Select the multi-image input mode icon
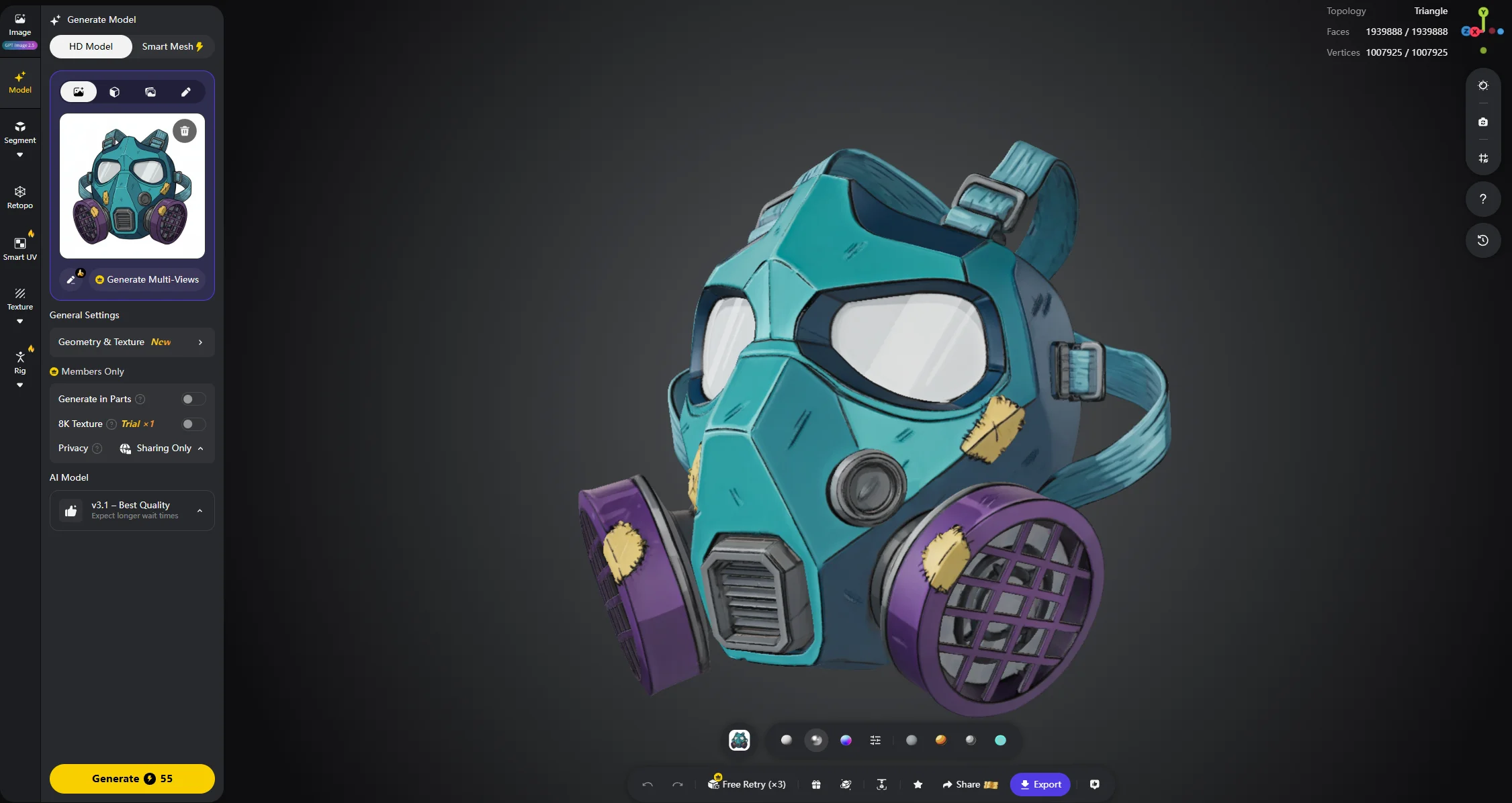 (x=150, y=92)
